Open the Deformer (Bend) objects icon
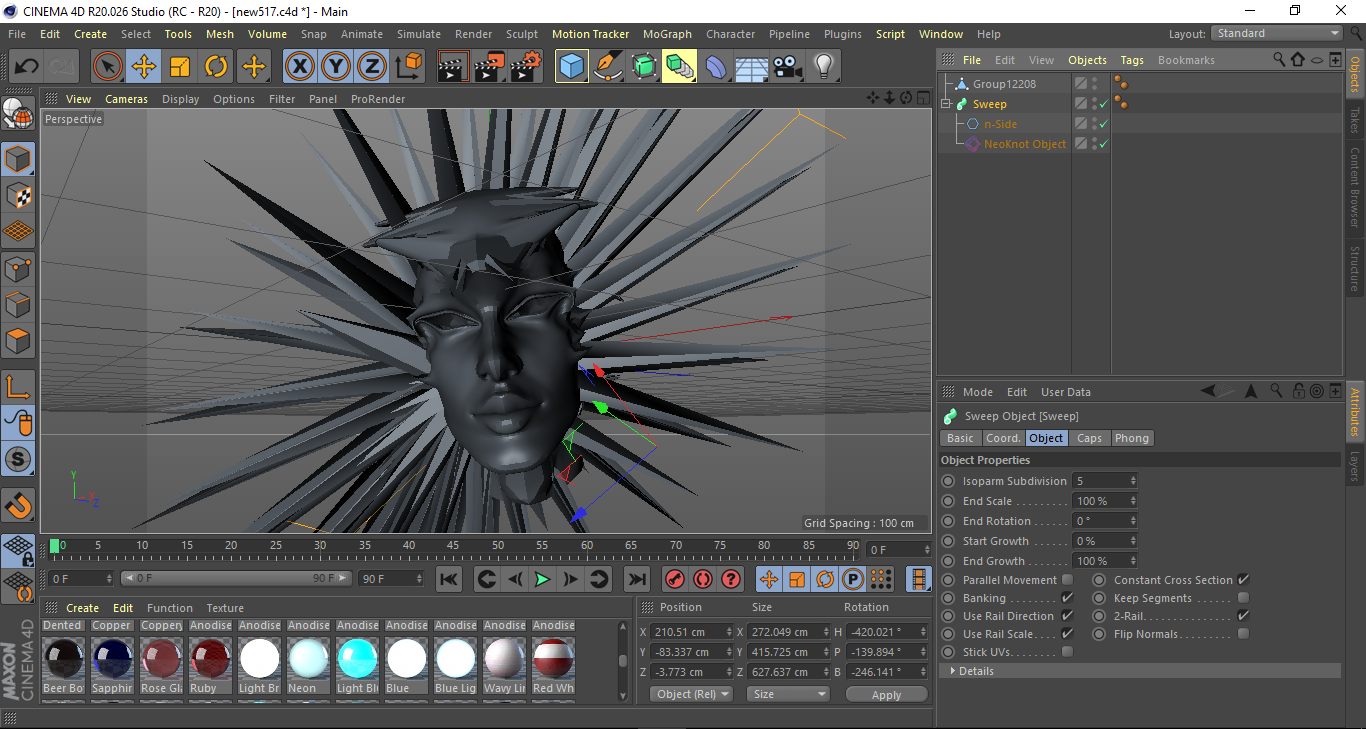Screen dimensions: 1366x729 (x=716, y=67)
